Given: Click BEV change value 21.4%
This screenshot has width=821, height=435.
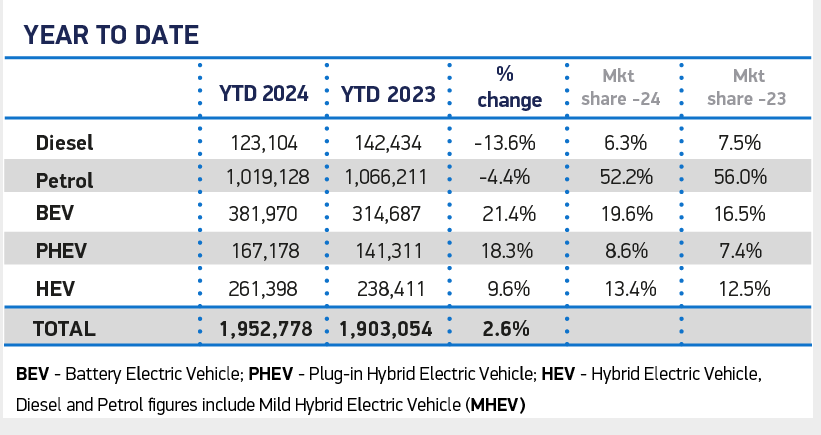Looking at the screenshot, I should tap(508, 214).
